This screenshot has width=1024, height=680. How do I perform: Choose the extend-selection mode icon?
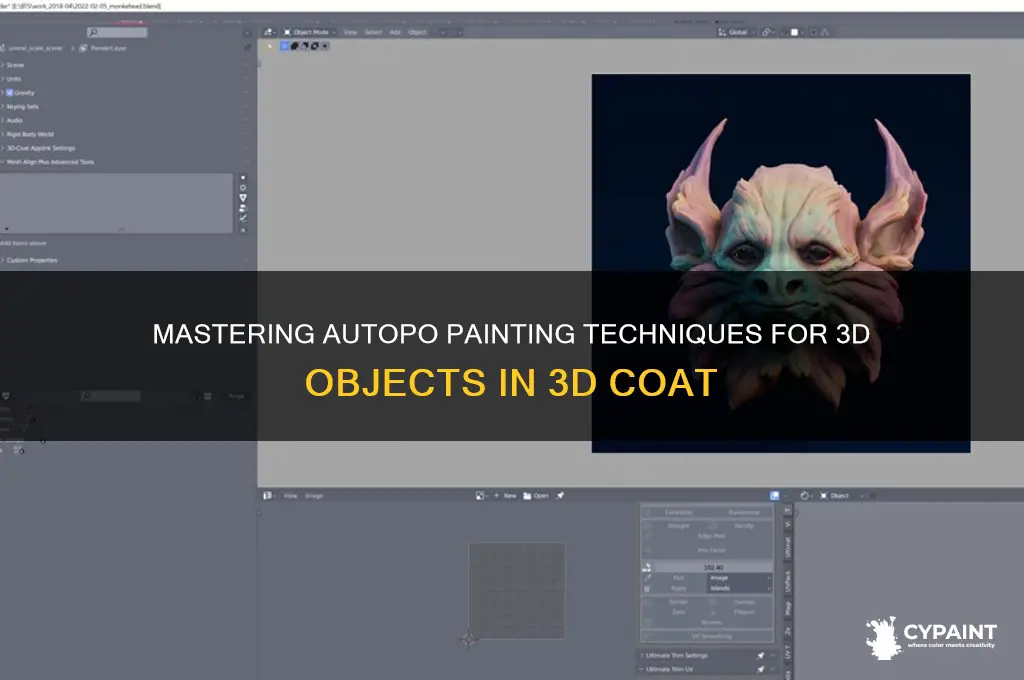click(x=295, y=46)
